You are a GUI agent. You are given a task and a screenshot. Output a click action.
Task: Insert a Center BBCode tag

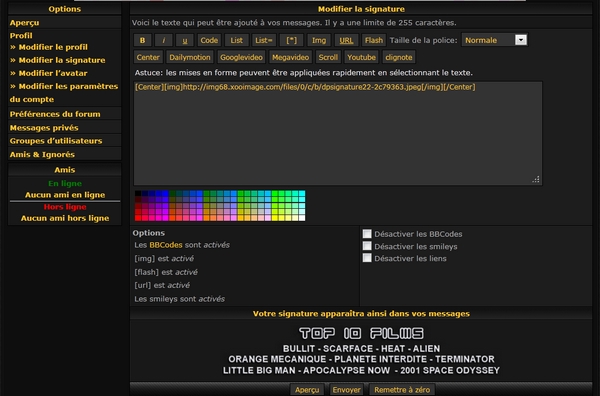coord(148,57)
